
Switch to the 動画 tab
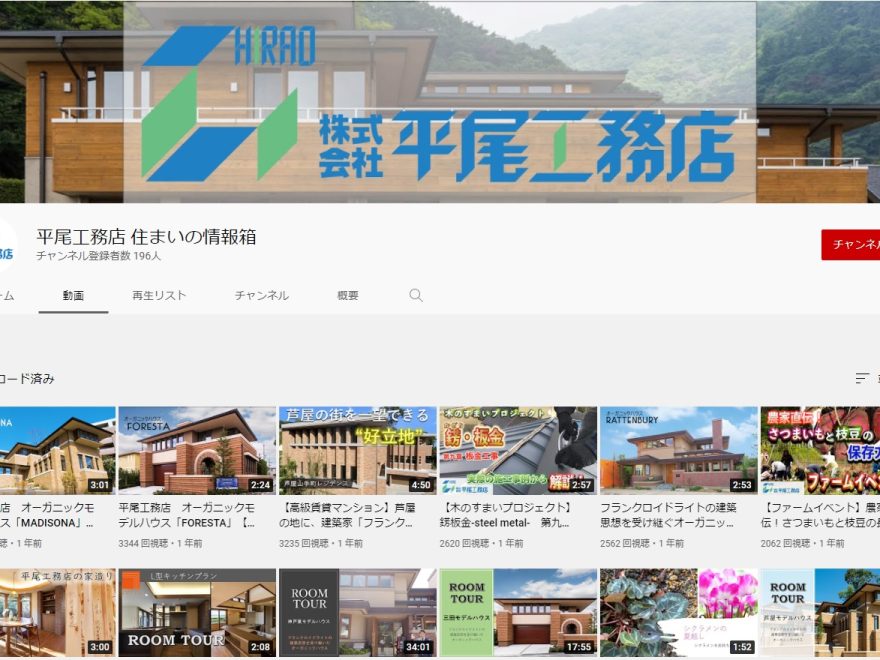[x=74, y=295]
